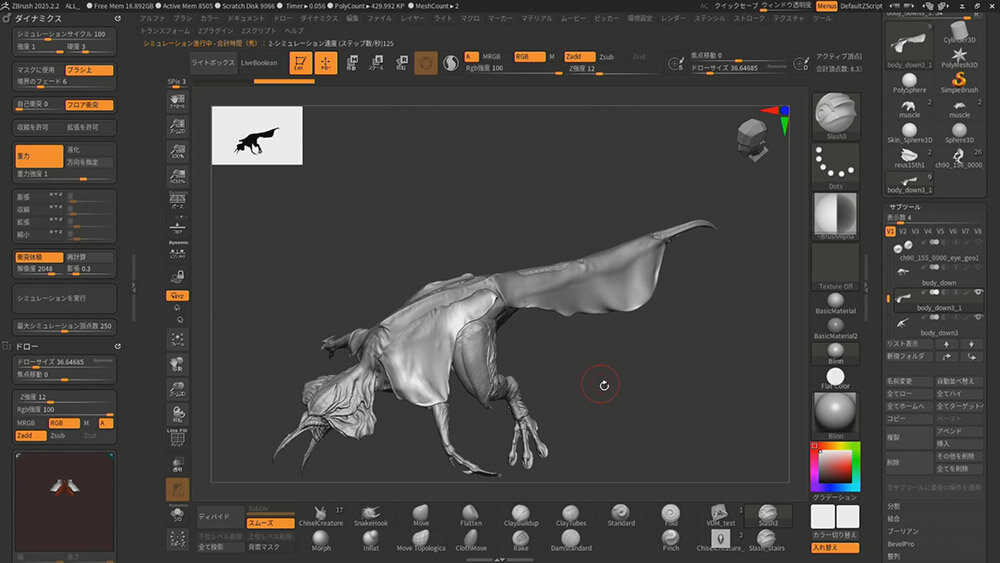Open the ブラシ menu
Screen dimensions: 1000x563
click(x=182, y=18)
